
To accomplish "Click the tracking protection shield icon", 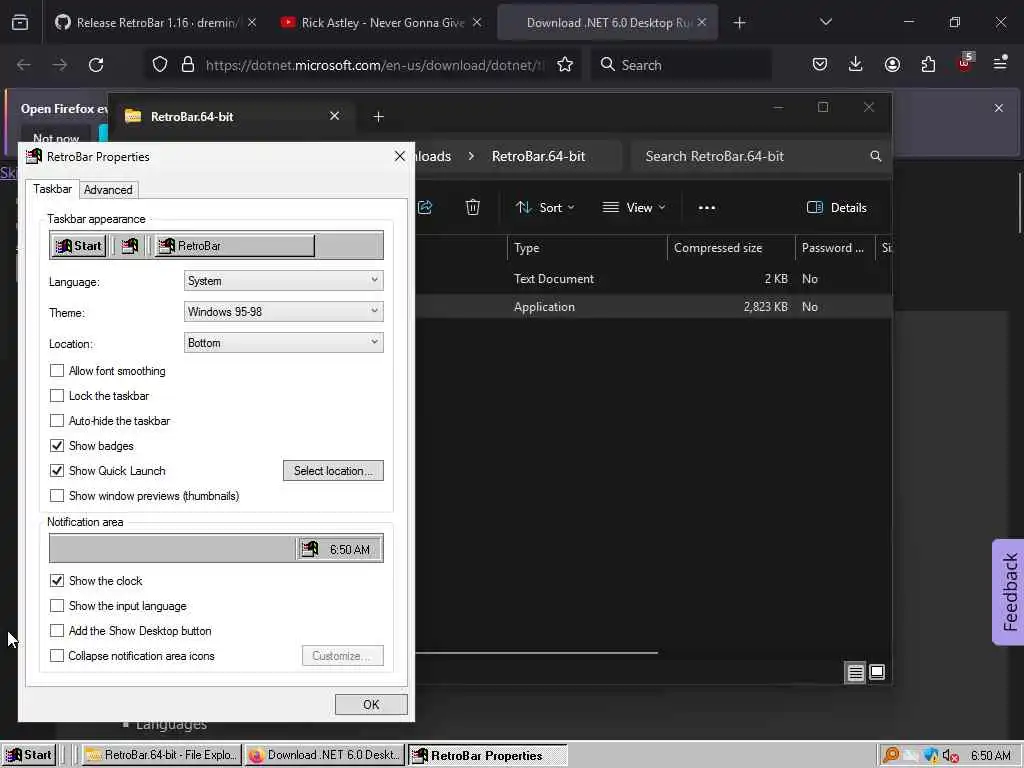I will (x=160, y=65).
